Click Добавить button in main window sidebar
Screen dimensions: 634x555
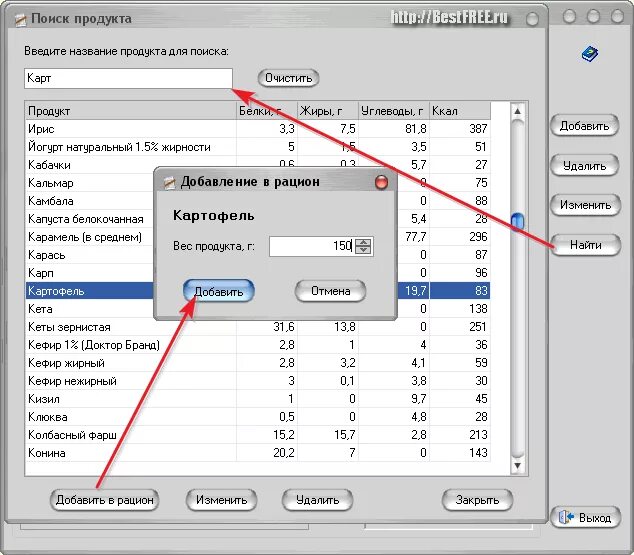click(x=585, y=126)
